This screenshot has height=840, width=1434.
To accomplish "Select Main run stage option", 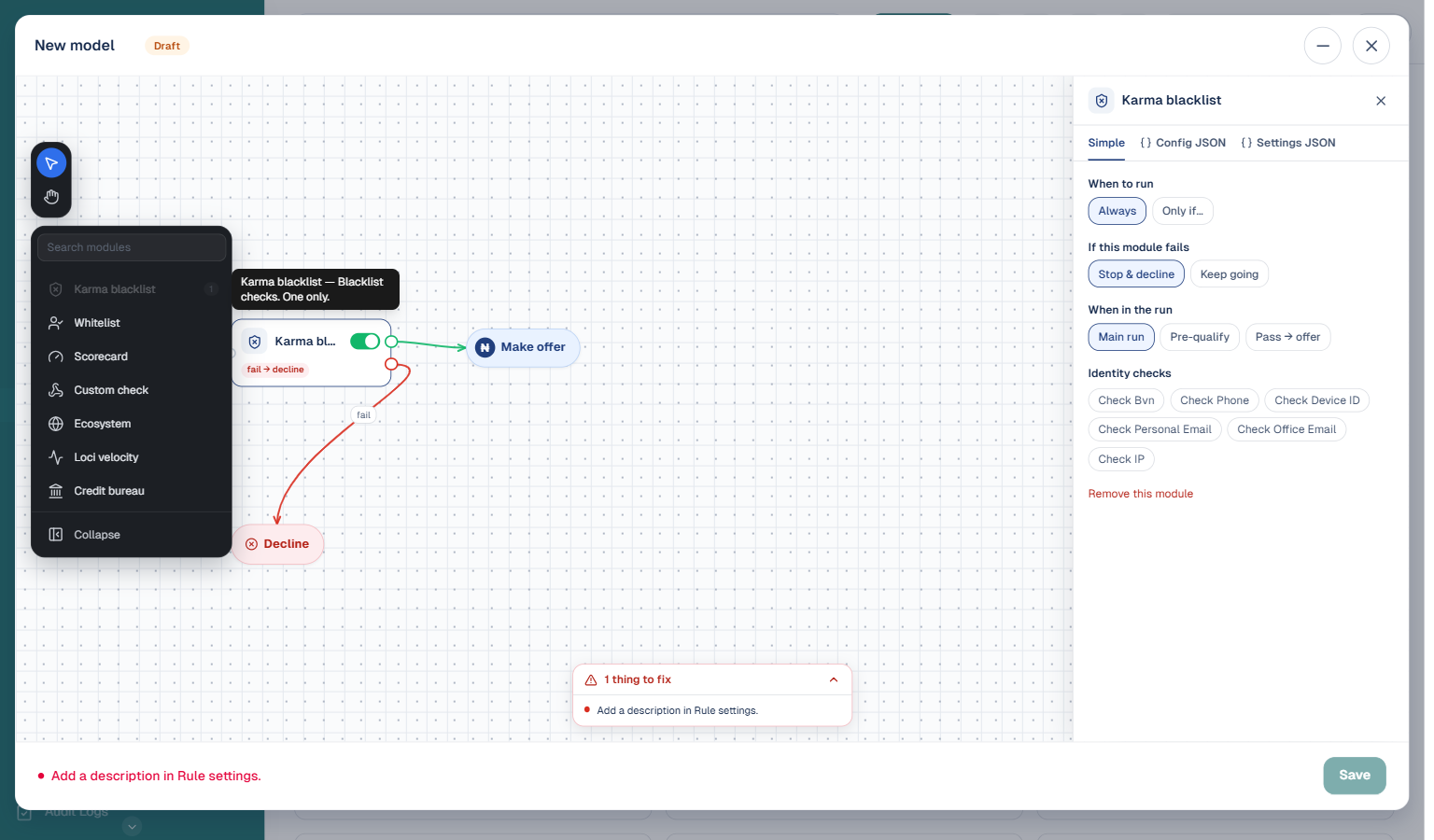I will pos(1121,337).
